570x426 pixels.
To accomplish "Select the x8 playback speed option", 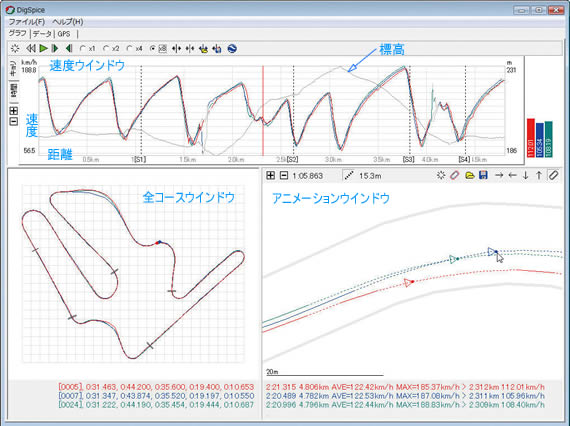I will (158, 48).
